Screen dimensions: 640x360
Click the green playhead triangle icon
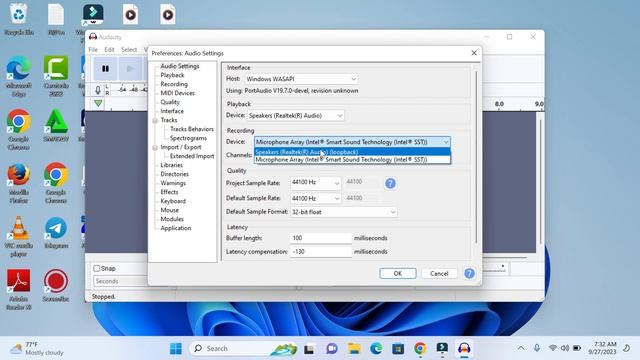pos(98,104)
